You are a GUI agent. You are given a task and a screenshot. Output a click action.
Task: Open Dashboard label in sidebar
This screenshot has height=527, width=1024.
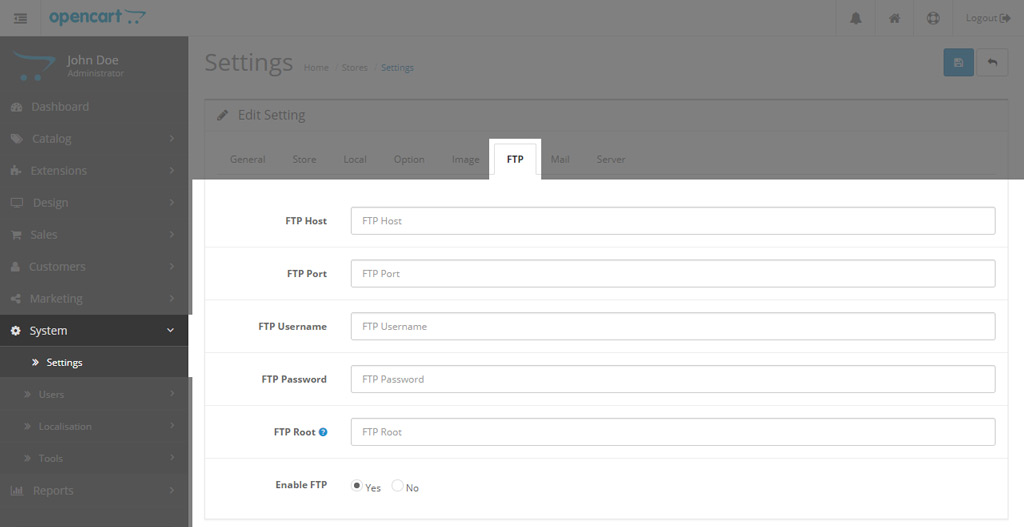point(60,107)
